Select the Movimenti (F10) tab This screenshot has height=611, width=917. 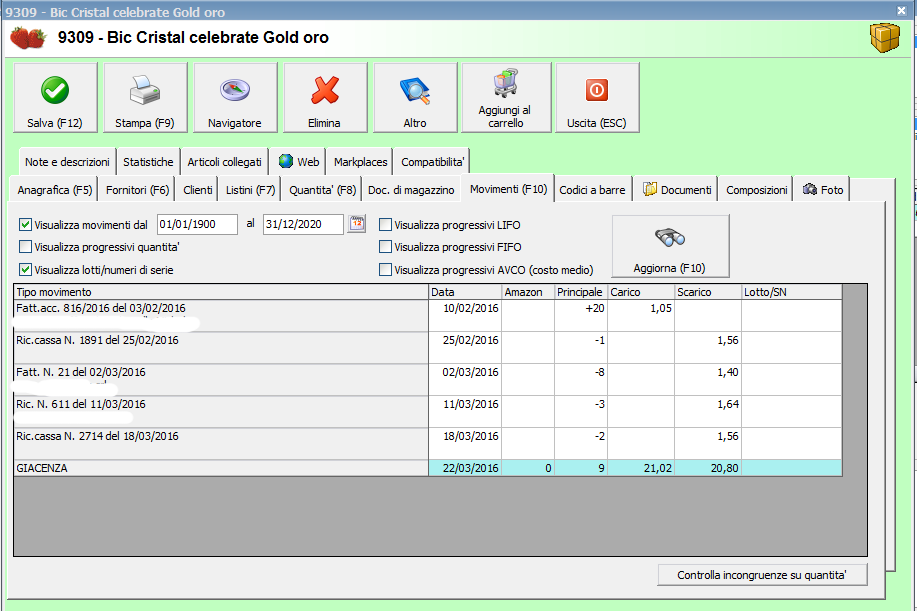coord(508,189)
